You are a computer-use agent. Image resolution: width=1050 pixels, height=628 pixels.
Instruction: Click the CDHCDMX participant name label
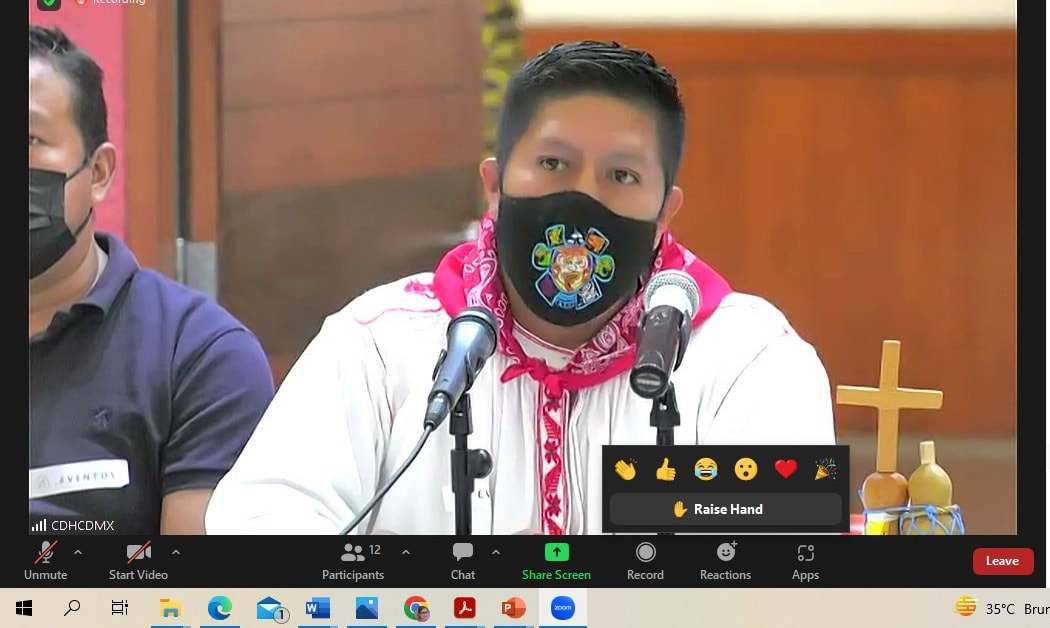pyautogui.click(x=82, y=526)
